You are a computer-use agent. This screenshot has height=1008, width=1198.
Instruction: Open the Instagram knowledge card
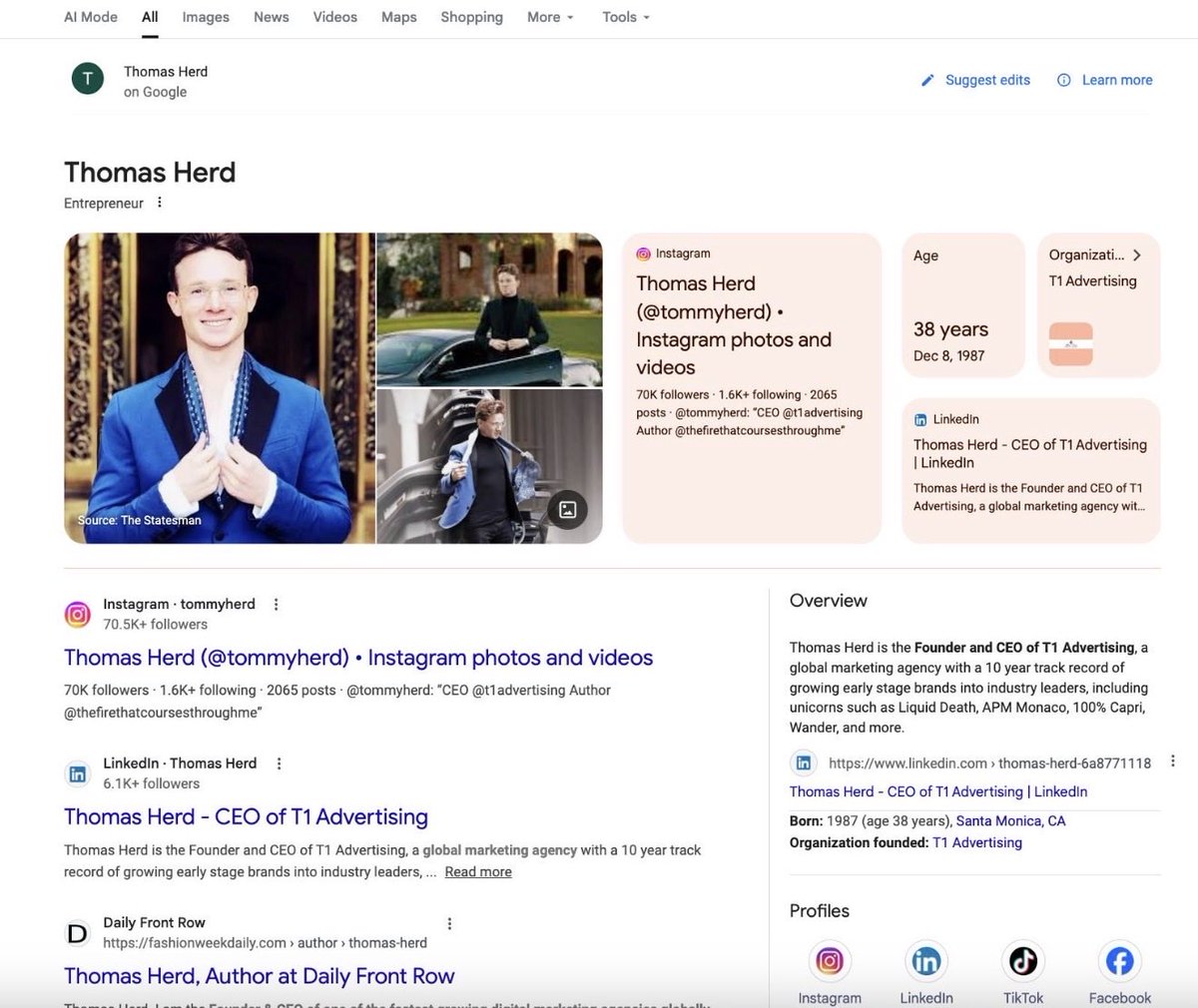(752, 388)
